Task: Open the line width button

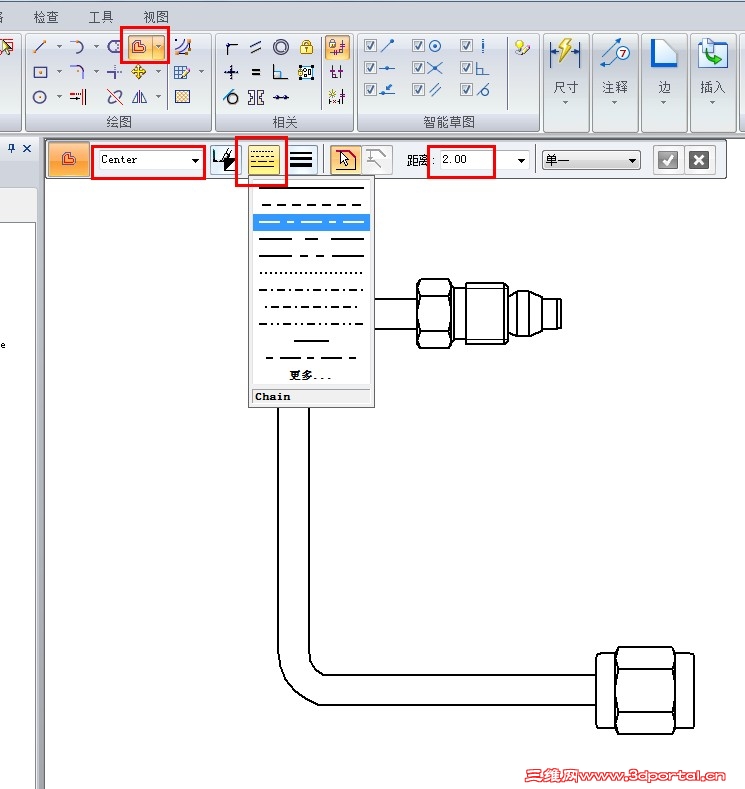Action: coord(301,160)
